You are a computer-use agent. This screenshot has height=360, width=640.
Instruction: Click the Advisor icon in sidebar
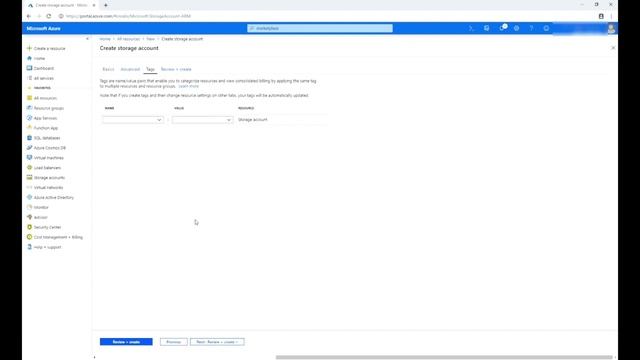coord(29,217)
